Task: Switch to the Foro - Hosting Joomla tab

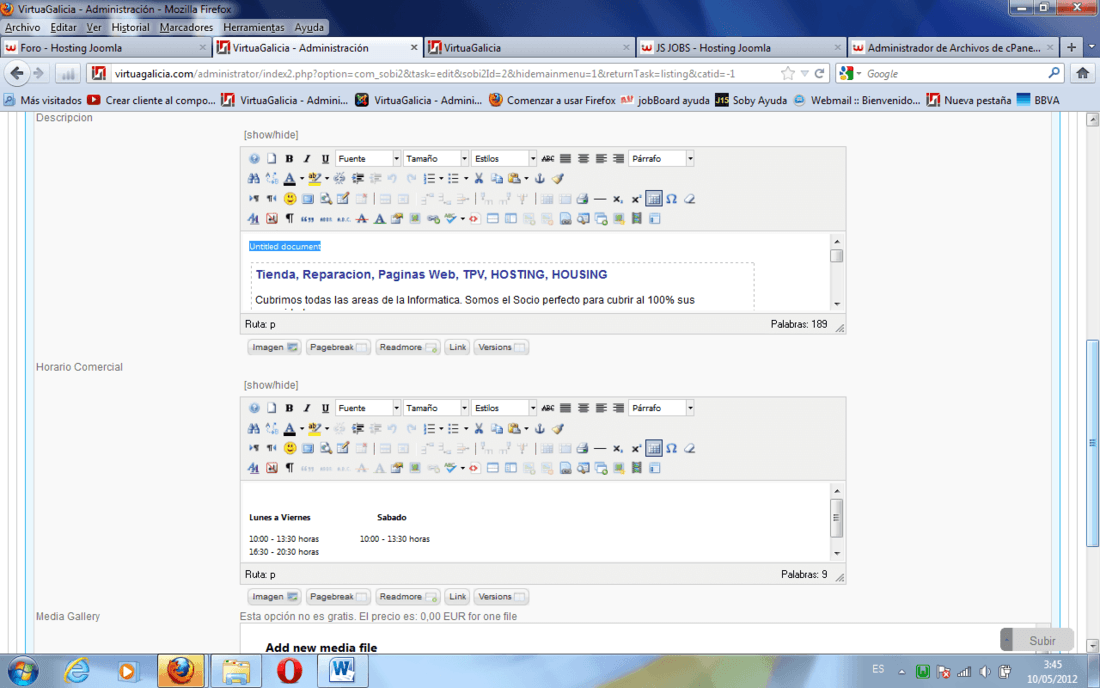Action: click(x=105, y=48)
